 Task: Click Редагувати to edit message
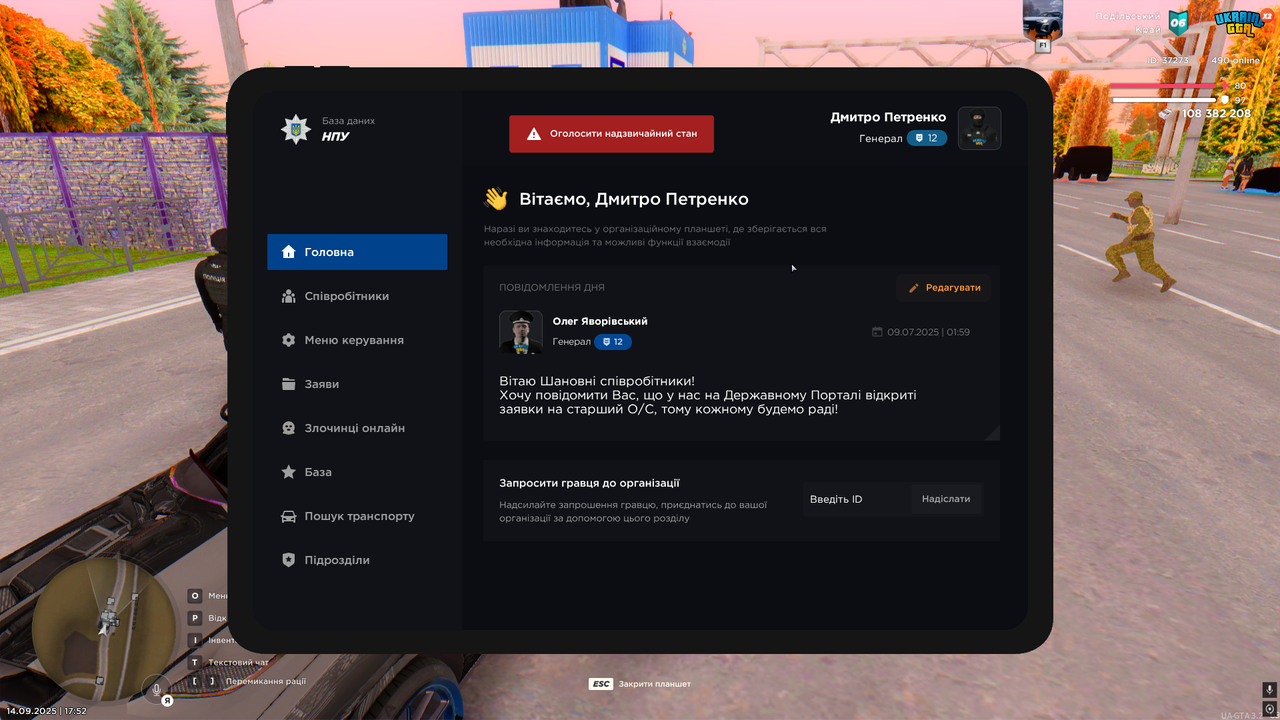coord(943,288)
